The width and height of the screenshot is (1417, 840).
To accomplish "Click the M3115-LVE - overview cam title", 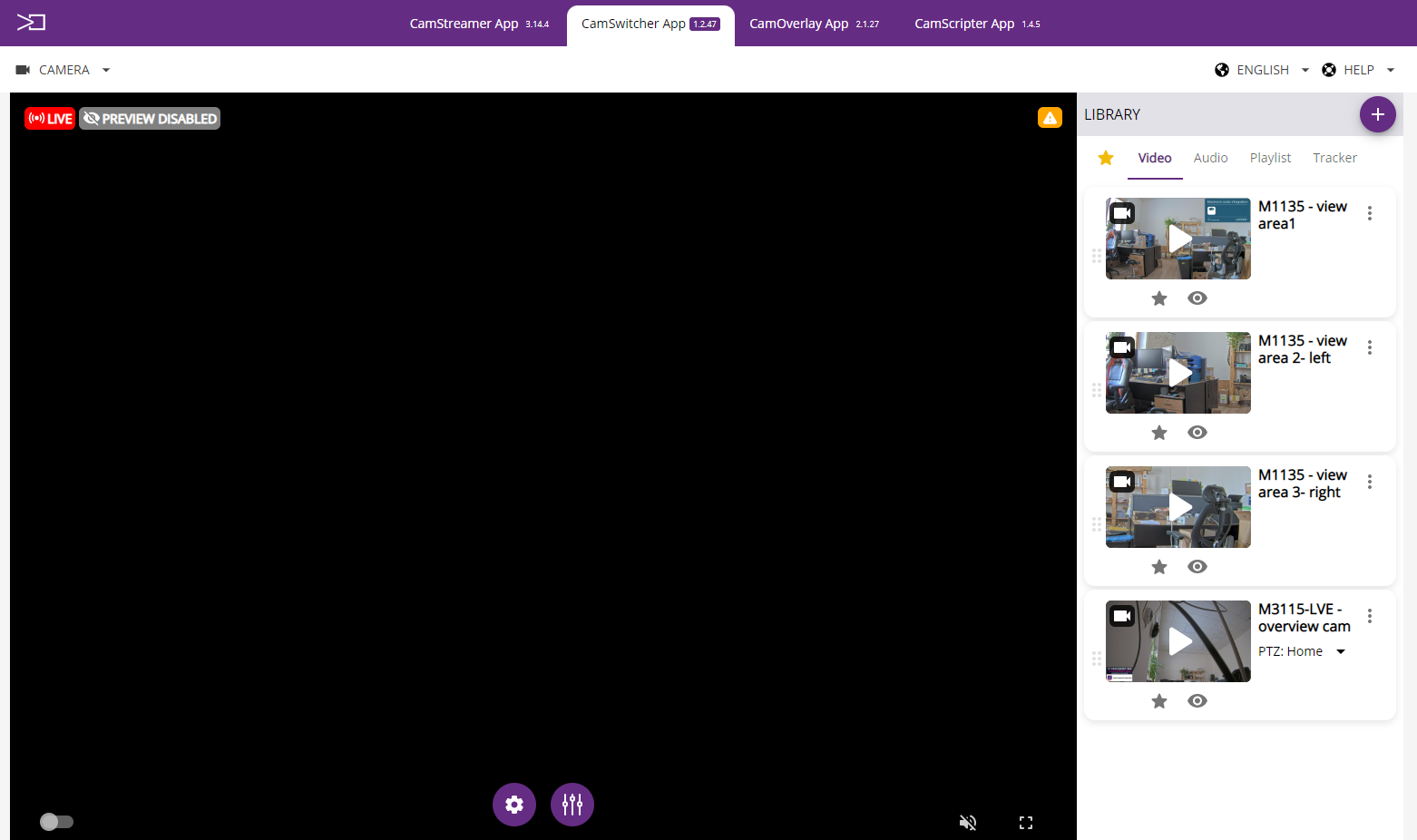I will [1305, 618].
